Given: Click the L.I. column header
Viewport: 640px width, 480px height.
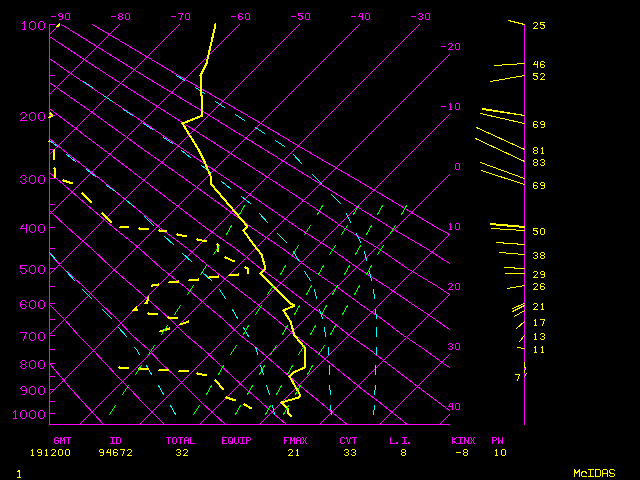Looking at the screenshot, I should [400, 440].
